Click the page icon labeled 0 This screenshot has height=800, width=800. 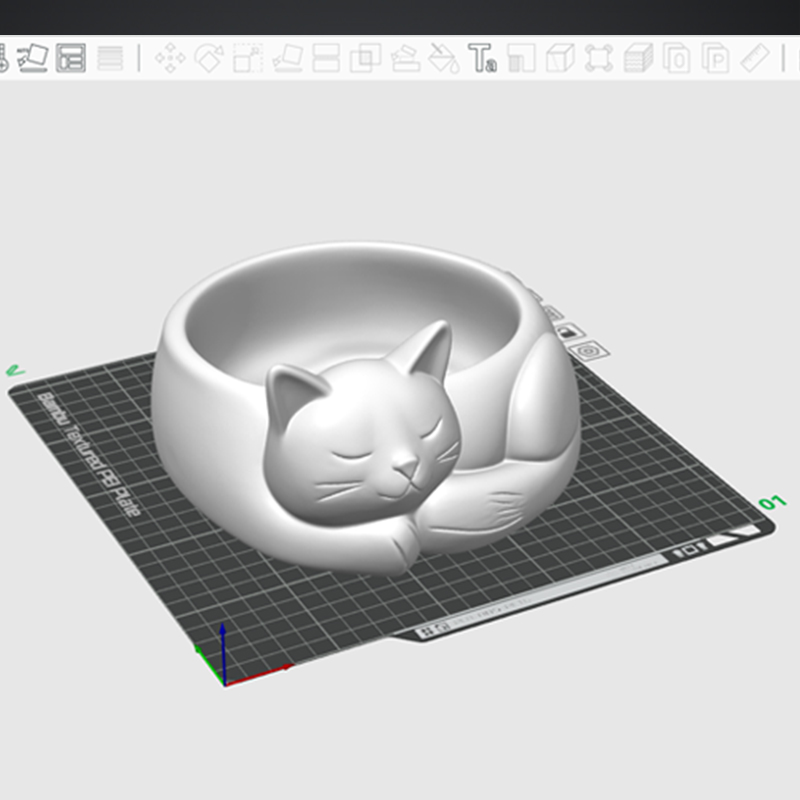tap(677, 58)
